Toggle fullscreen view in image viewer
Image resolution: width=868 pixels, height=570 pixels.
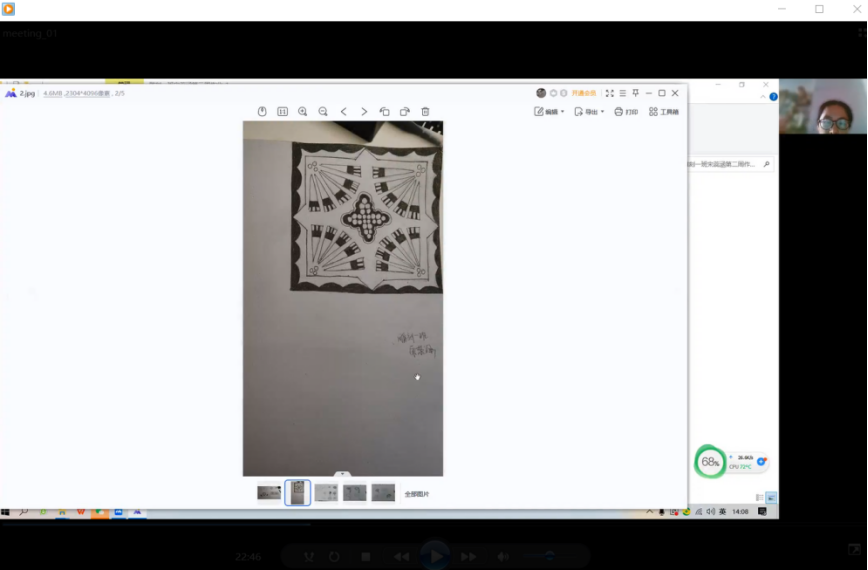(x=609, y=93)
